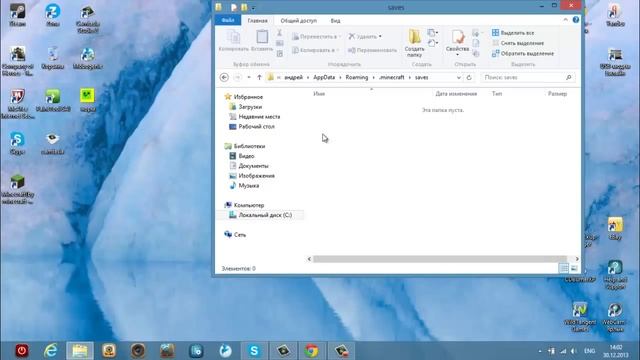The width and height of the screenshot is (640, 360).
Task: Open the Файл (File) menu tab
Action: 228,20
